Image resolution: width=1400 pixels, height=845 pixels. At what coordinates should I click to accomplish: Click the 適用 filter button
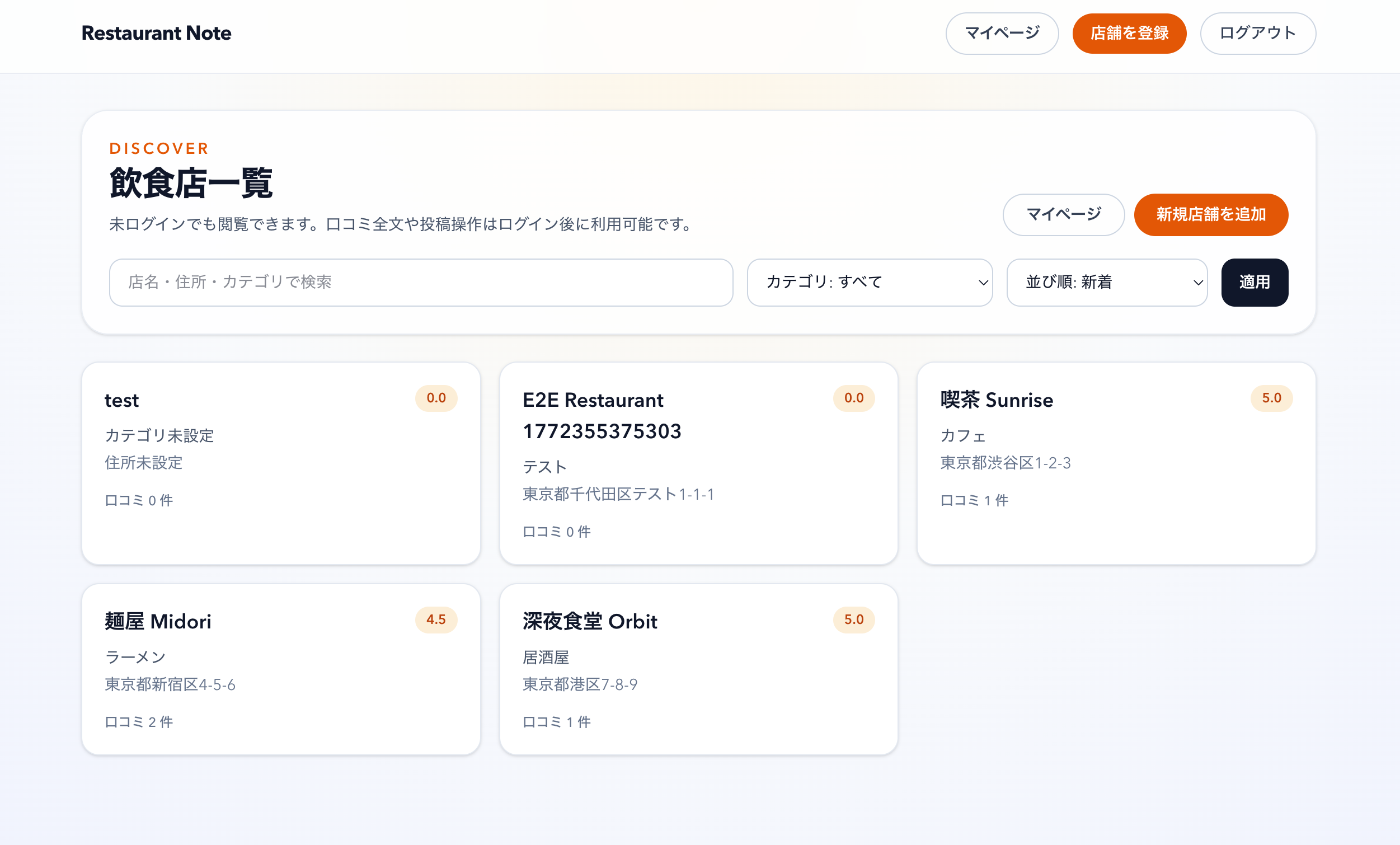(1254, 283)
